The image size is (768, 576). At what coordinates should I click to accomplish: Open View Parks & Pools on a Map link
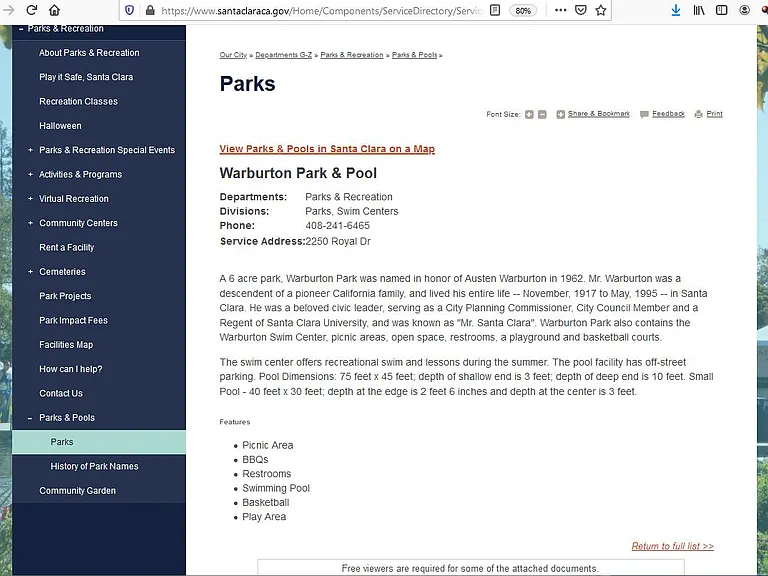point(327,149)
